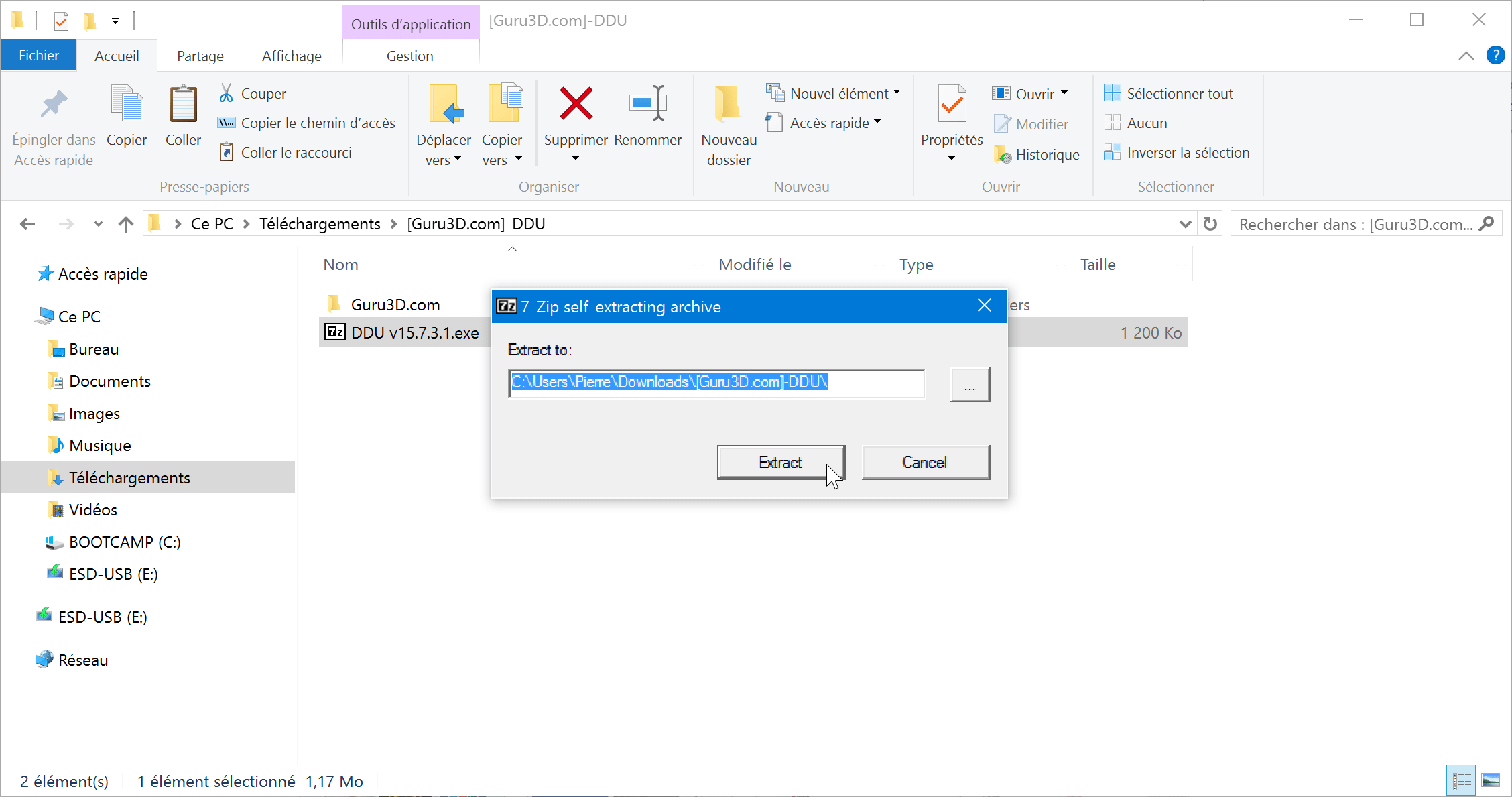
Task: Switch to large icons view in status bar
Action: coord(1491,780)
